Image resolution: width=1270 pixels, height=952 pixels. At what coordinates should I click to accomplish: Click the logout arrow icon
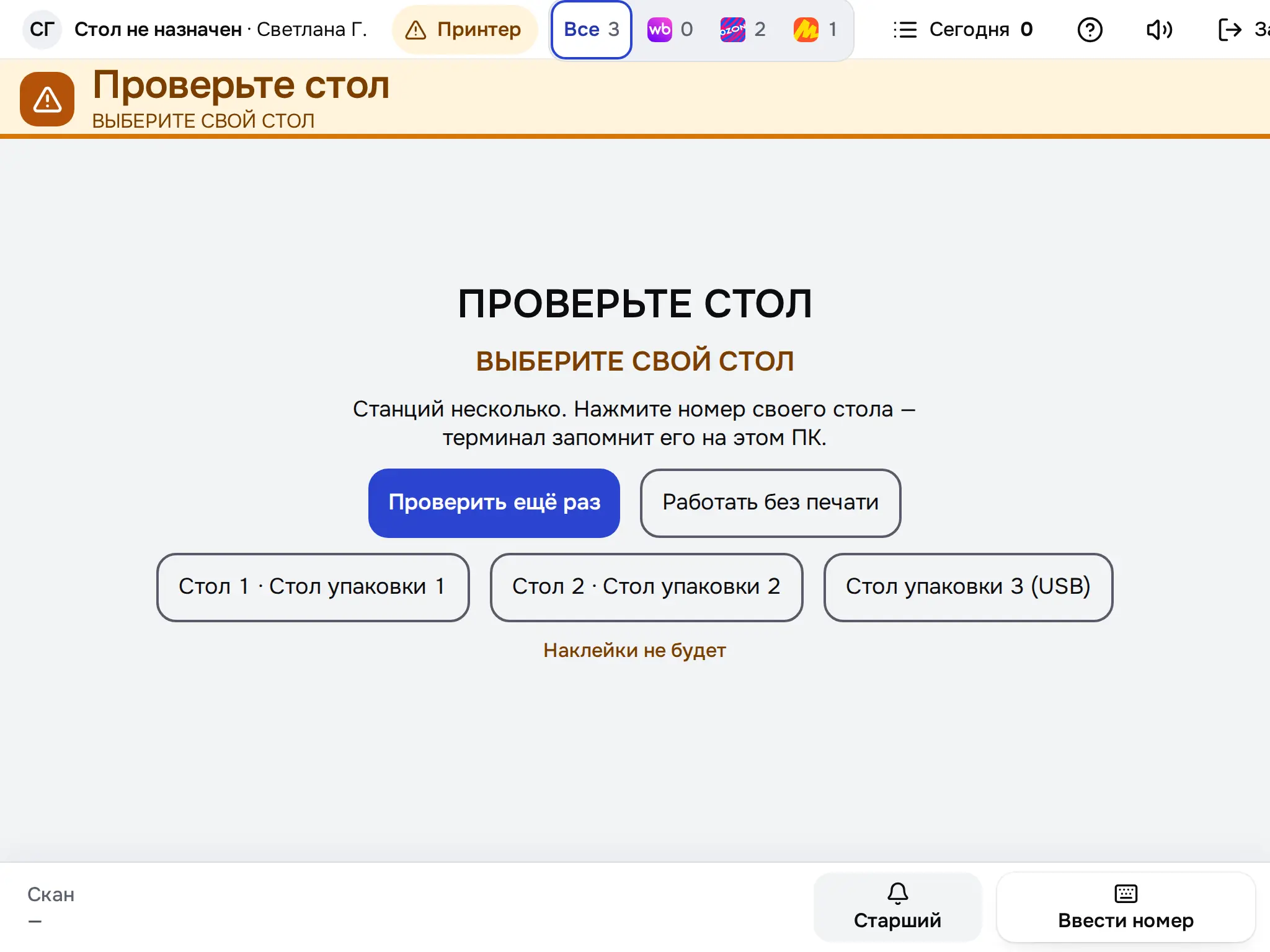coord(1230,29)
